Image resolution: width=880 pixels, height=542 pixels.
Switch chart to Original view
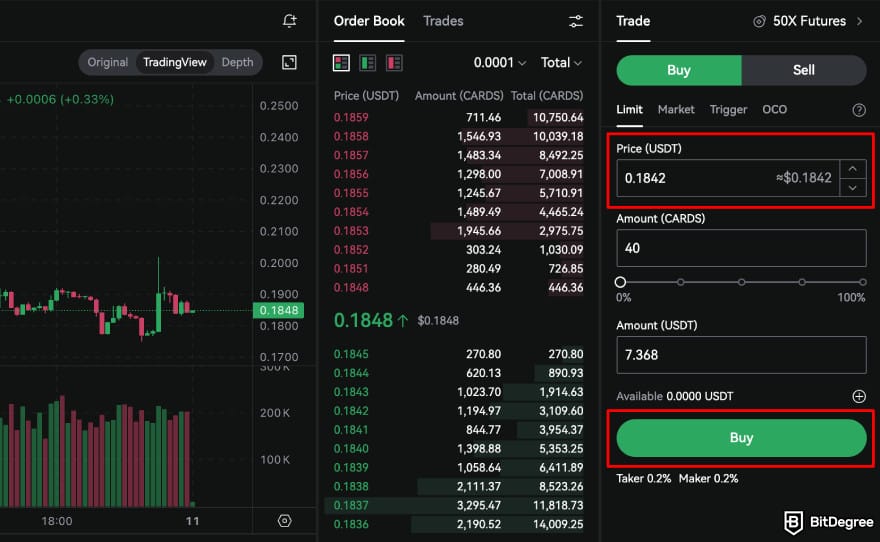(x=108, y=62)
